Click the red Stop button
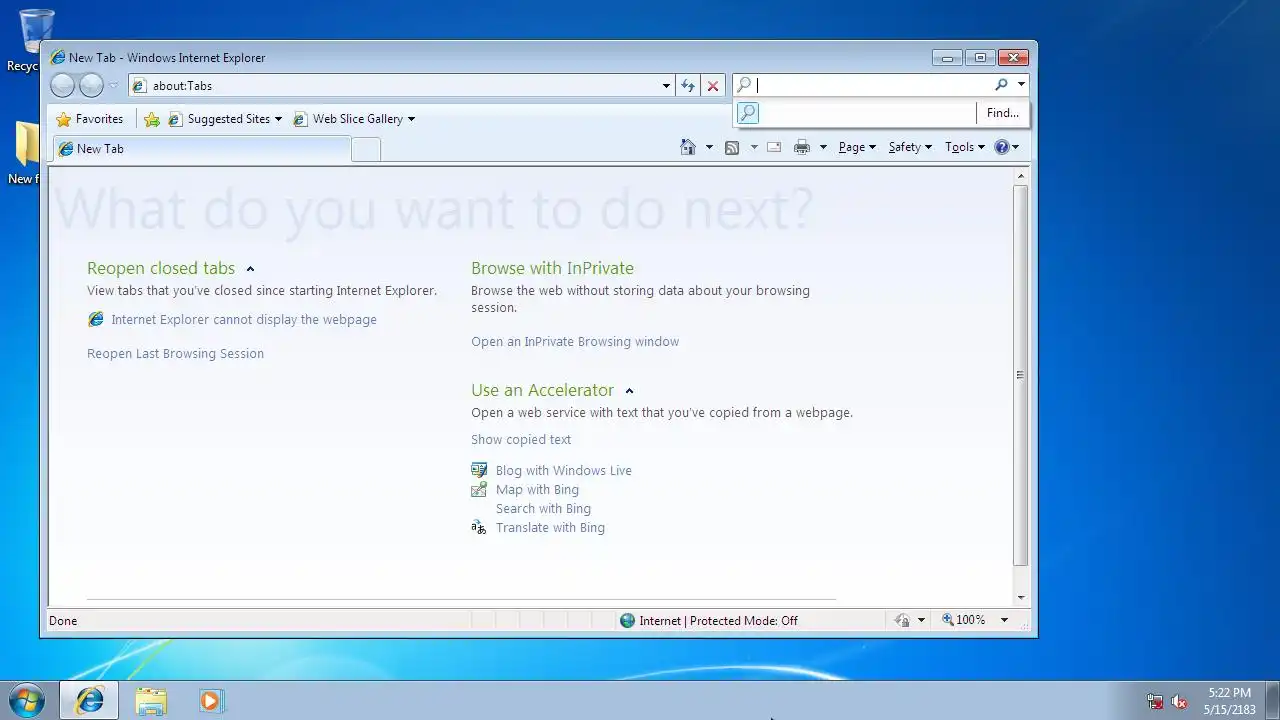1280x720 pixels. click(713, 86)
